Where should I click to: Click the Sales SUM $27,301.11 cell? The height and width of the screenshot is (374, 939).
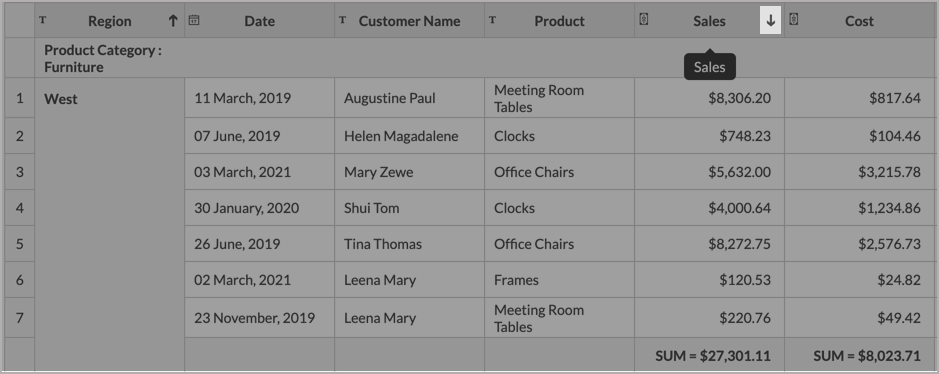click(x=710, y=355)
